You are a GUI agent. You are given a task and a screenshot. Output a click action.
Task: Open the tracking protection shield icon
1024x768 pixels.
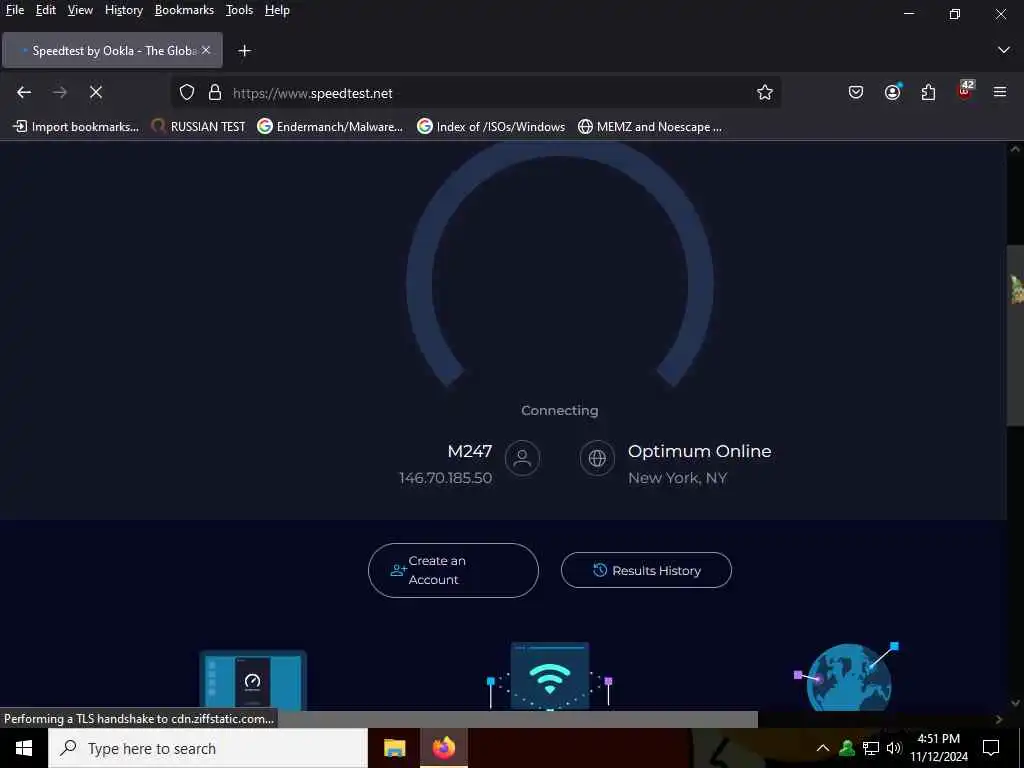[x=187, y=93]
